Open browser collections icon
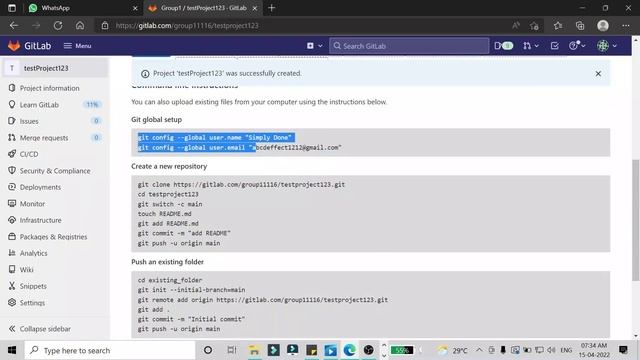This screenshot has width=640, height=360. (580, 26)
